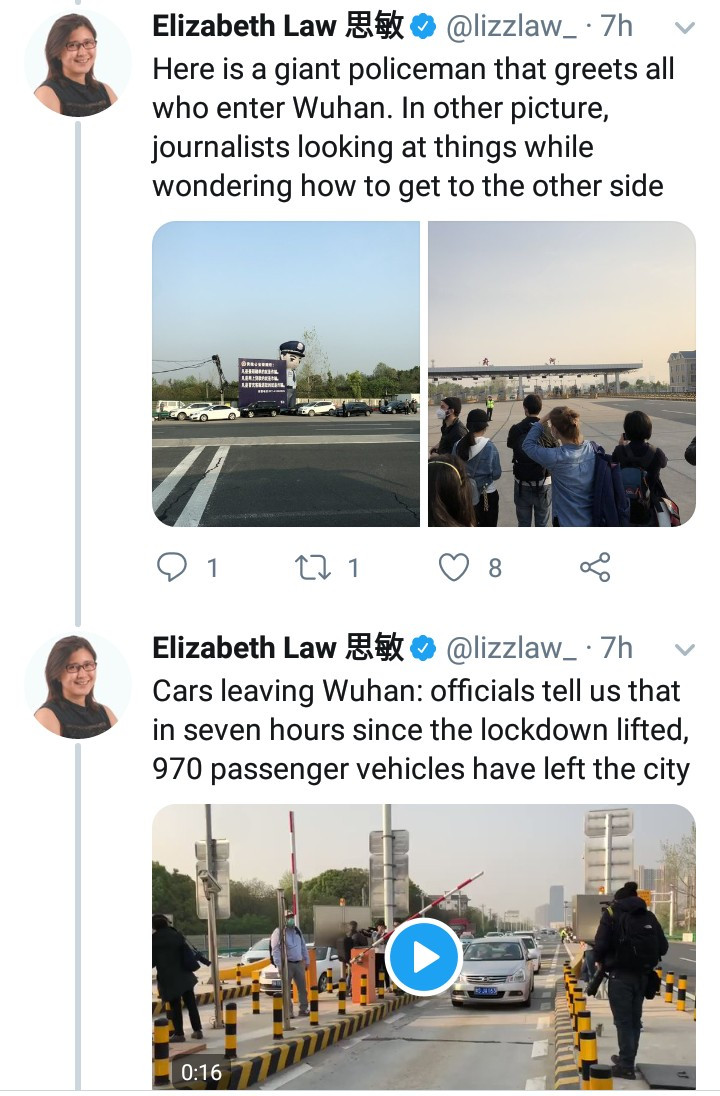
Task: Open @lizzlaw_ handle on second tweet
Action: coord(512,649)
